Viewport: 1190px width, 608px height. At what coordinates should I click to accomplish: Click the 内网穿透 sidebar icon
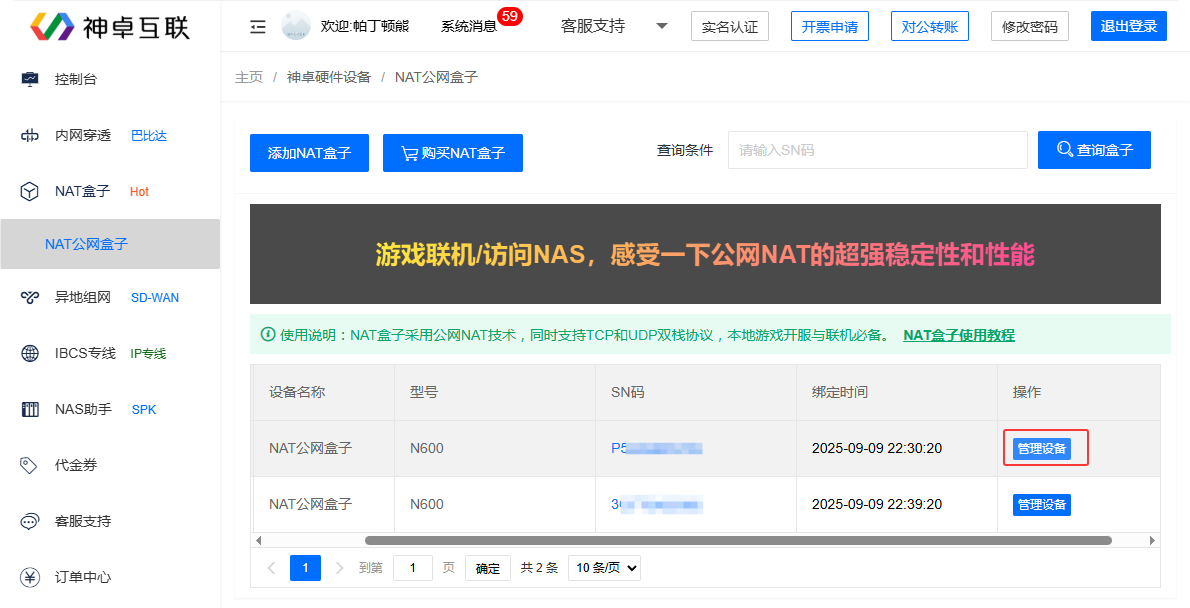click(30, 135)
